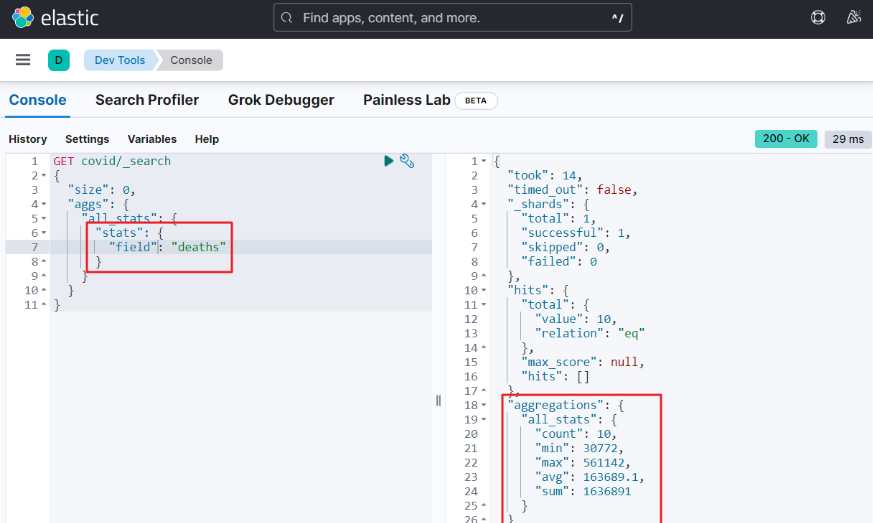Click the "hits": [] response line

[x=555, y=377]
